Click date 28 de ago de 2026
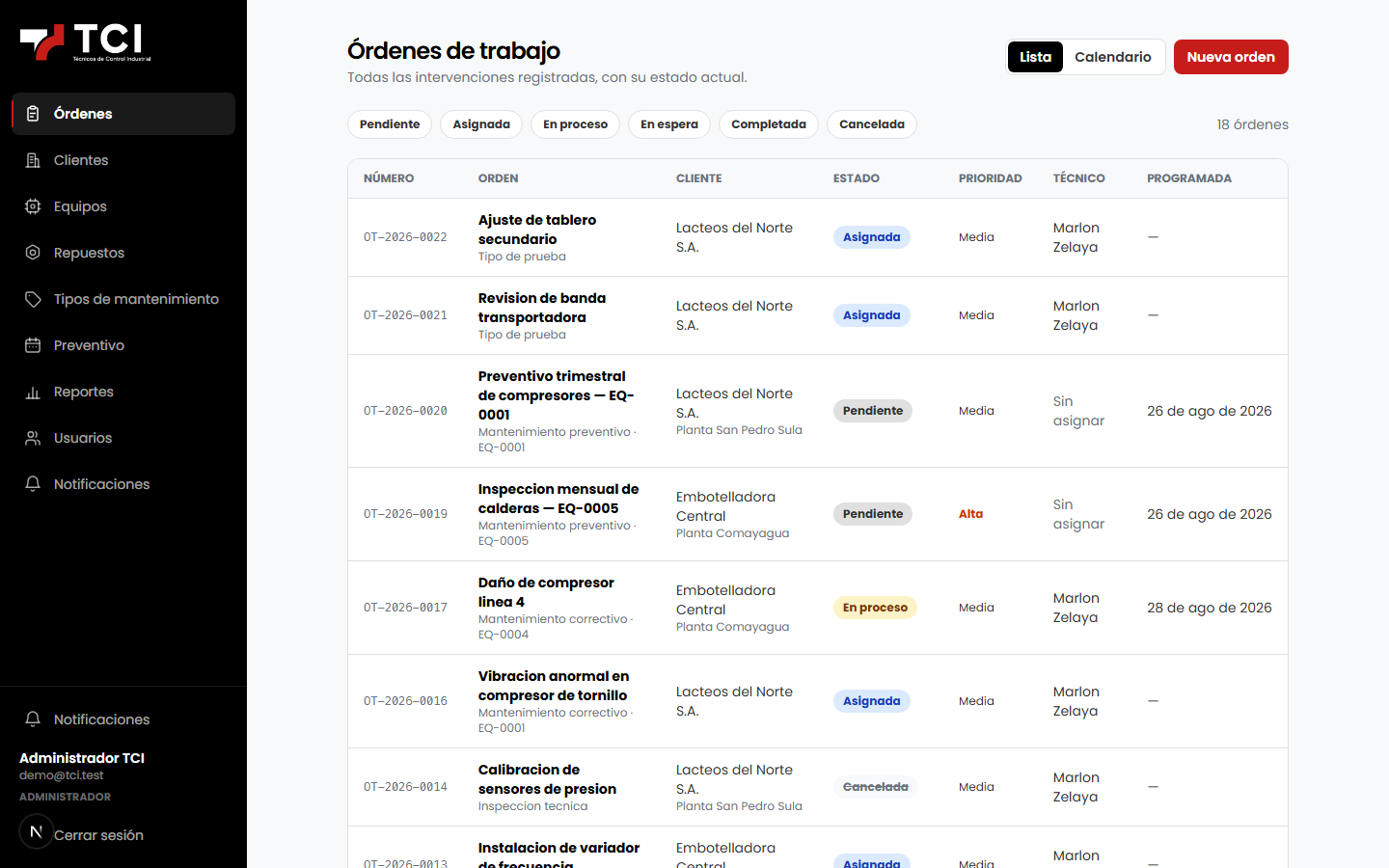 [x=1210, y=608]
